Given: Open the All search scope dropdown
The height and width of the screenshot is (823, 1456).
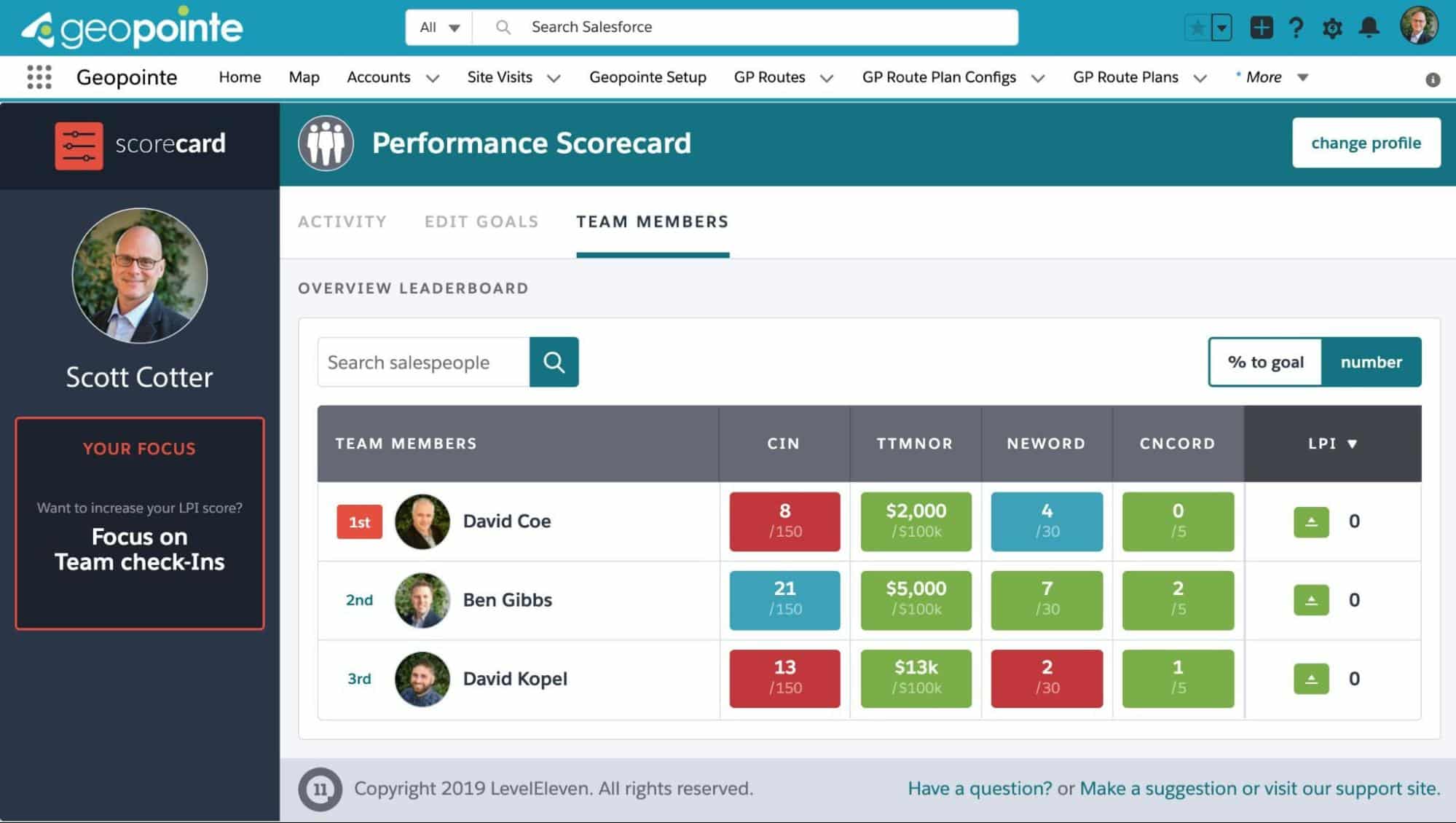Looking at the screenshot, I should (x=439, y=28).
